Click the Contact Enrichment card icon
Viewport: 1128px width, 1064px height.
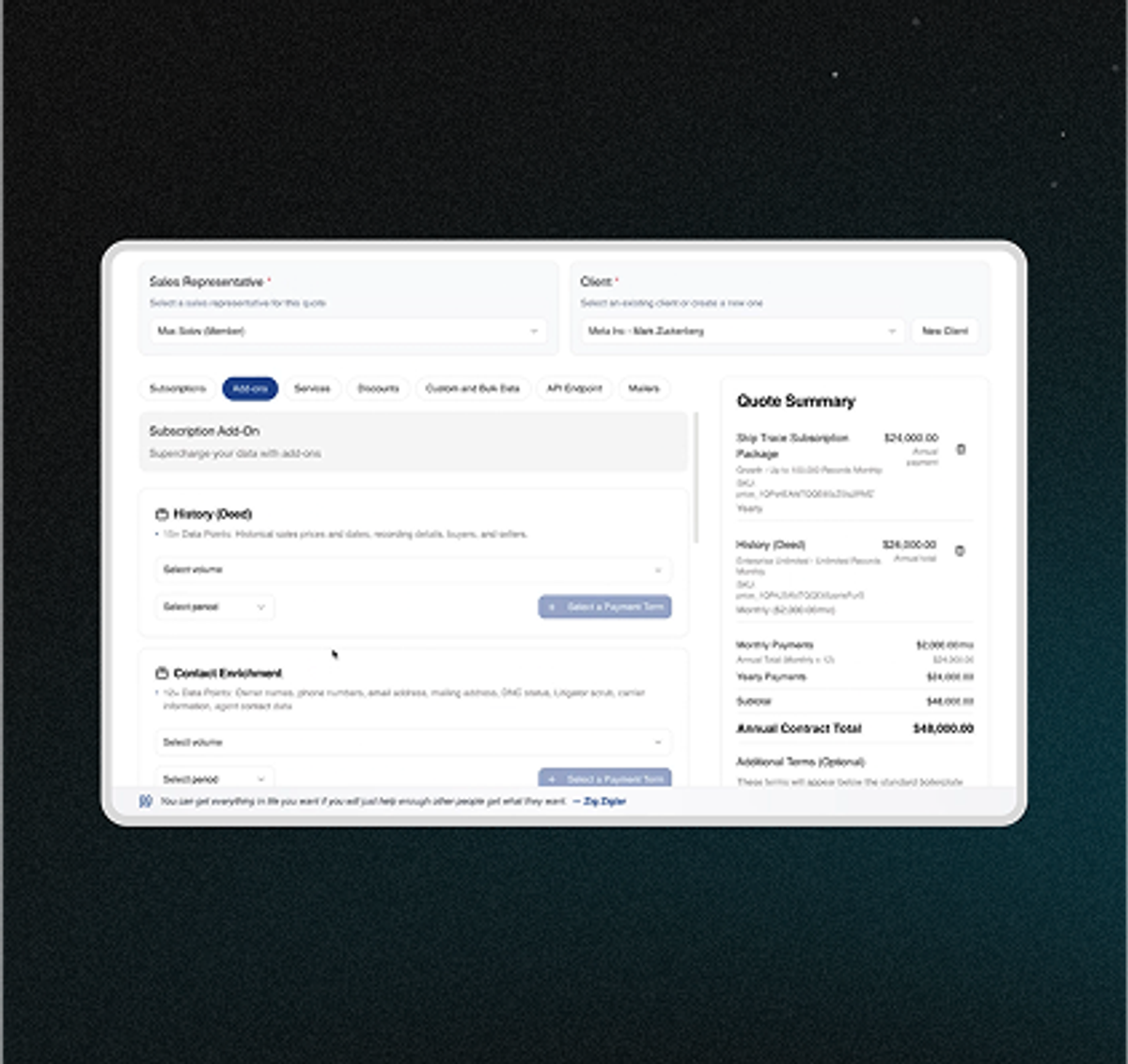click(162, 673)
